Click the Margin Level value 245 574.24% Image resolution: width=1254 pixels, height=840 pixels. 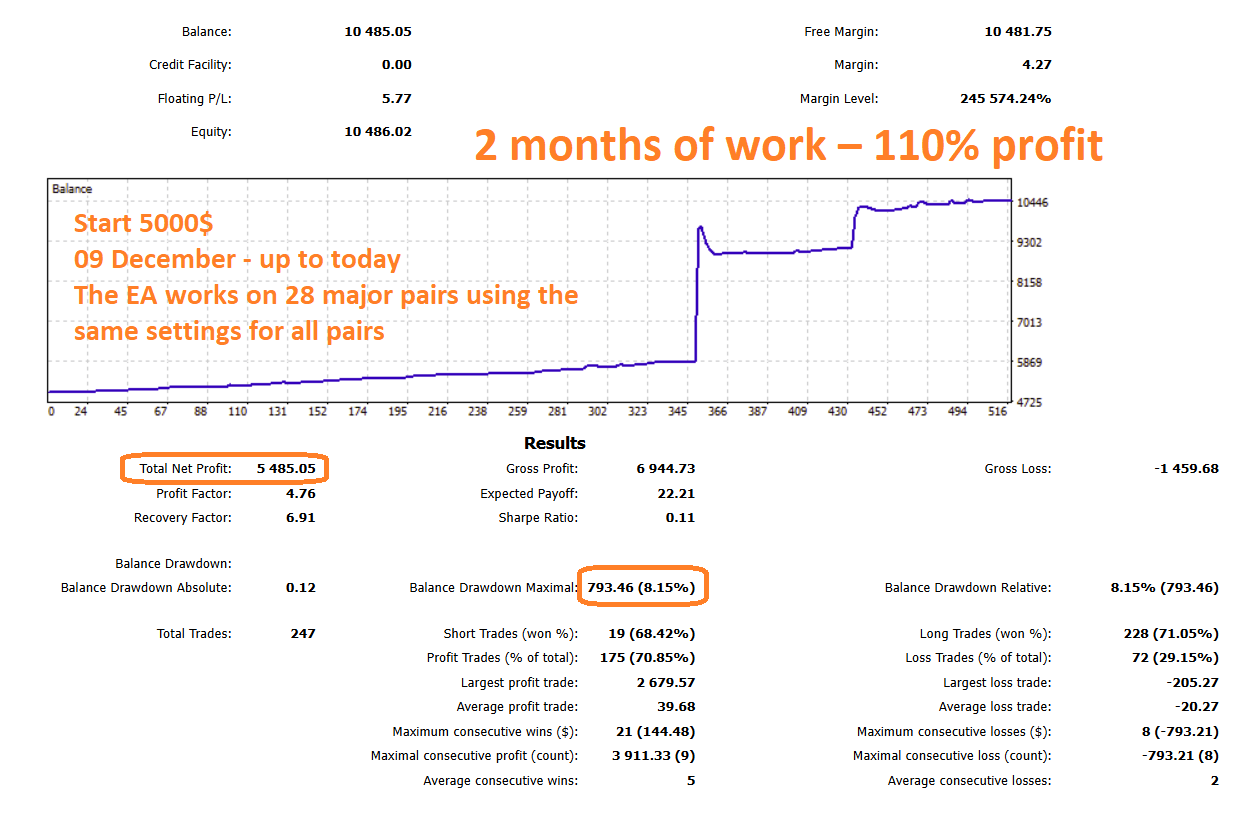1005,99
